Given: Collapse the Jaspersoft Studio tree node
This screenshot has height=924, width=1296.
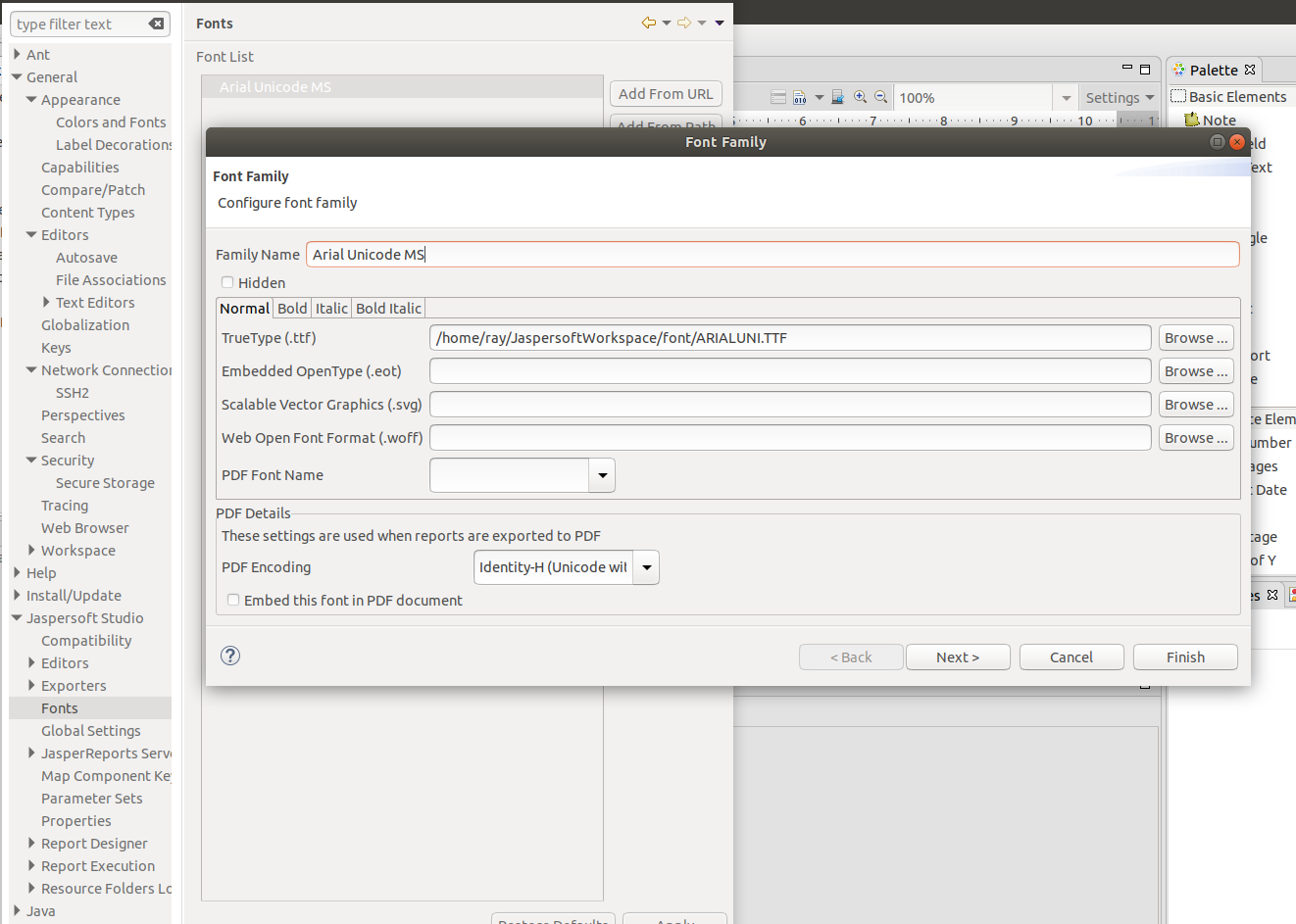Looking at the screenshot, I should coord(17,617).
